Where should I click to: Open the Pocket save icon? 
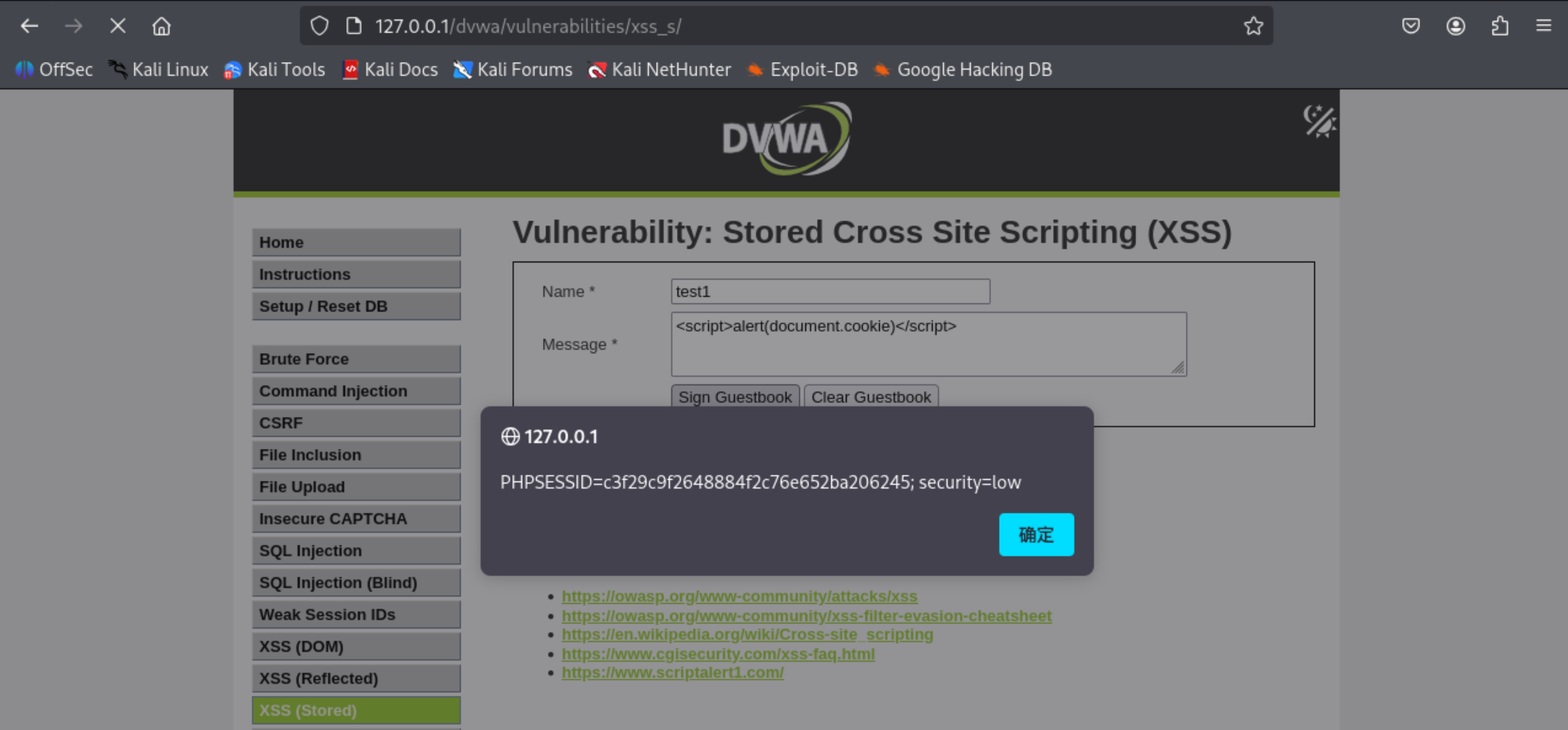[x=1410, y=26]
